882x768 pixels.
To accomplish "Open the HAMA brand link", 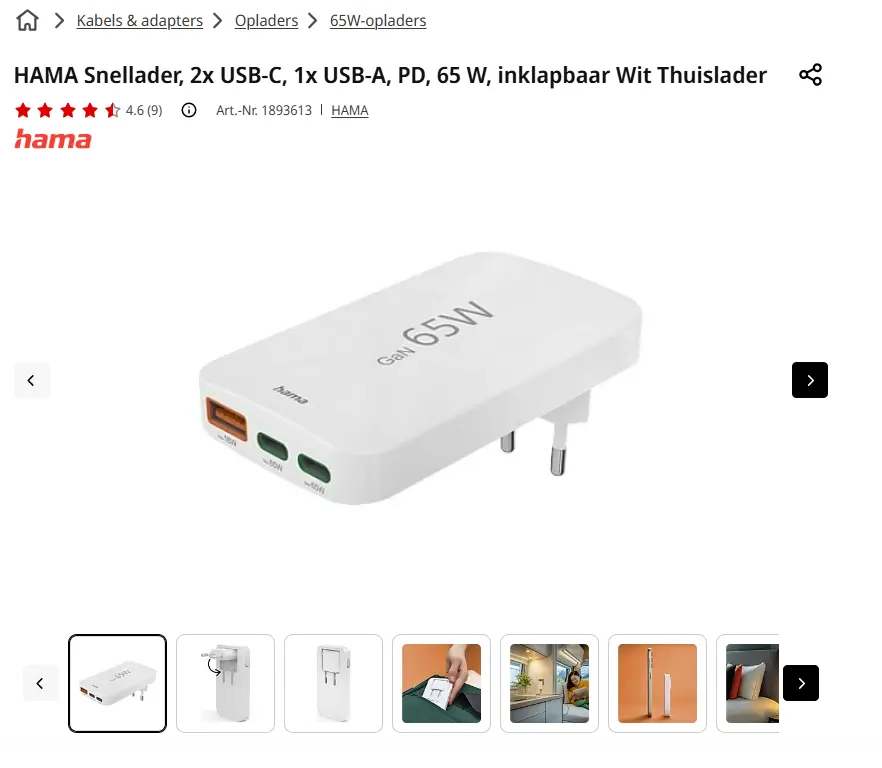I will pyautogui.click(x=349, y=110).
